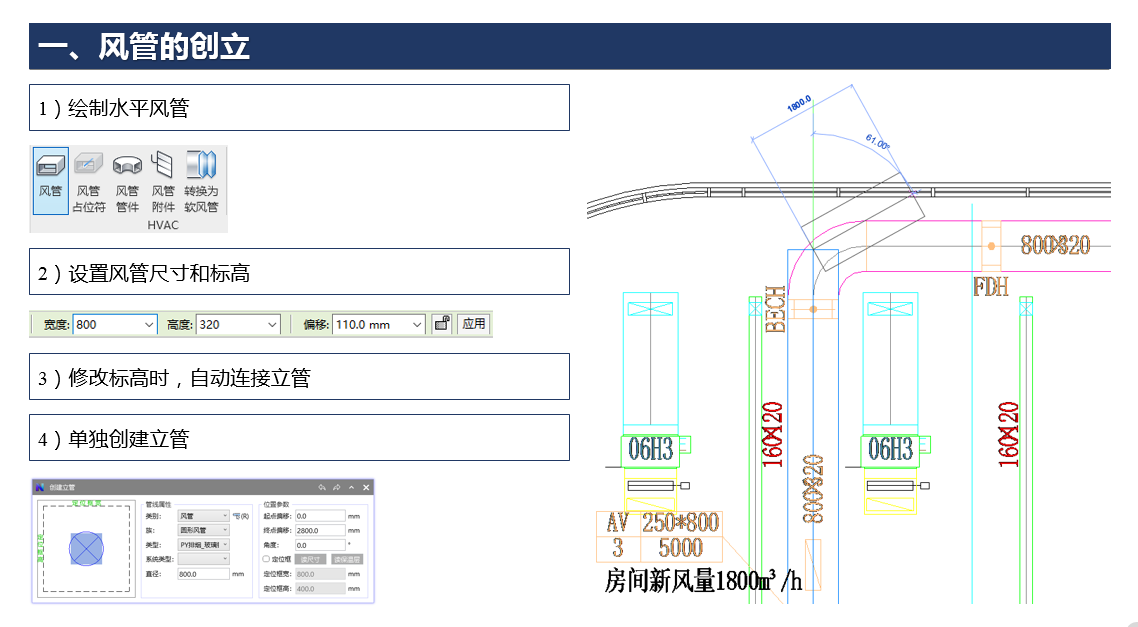The width and height of the screenshot is (1138, 627).
Task: Open the 类别 风管 dropdown
Action: 203,516
